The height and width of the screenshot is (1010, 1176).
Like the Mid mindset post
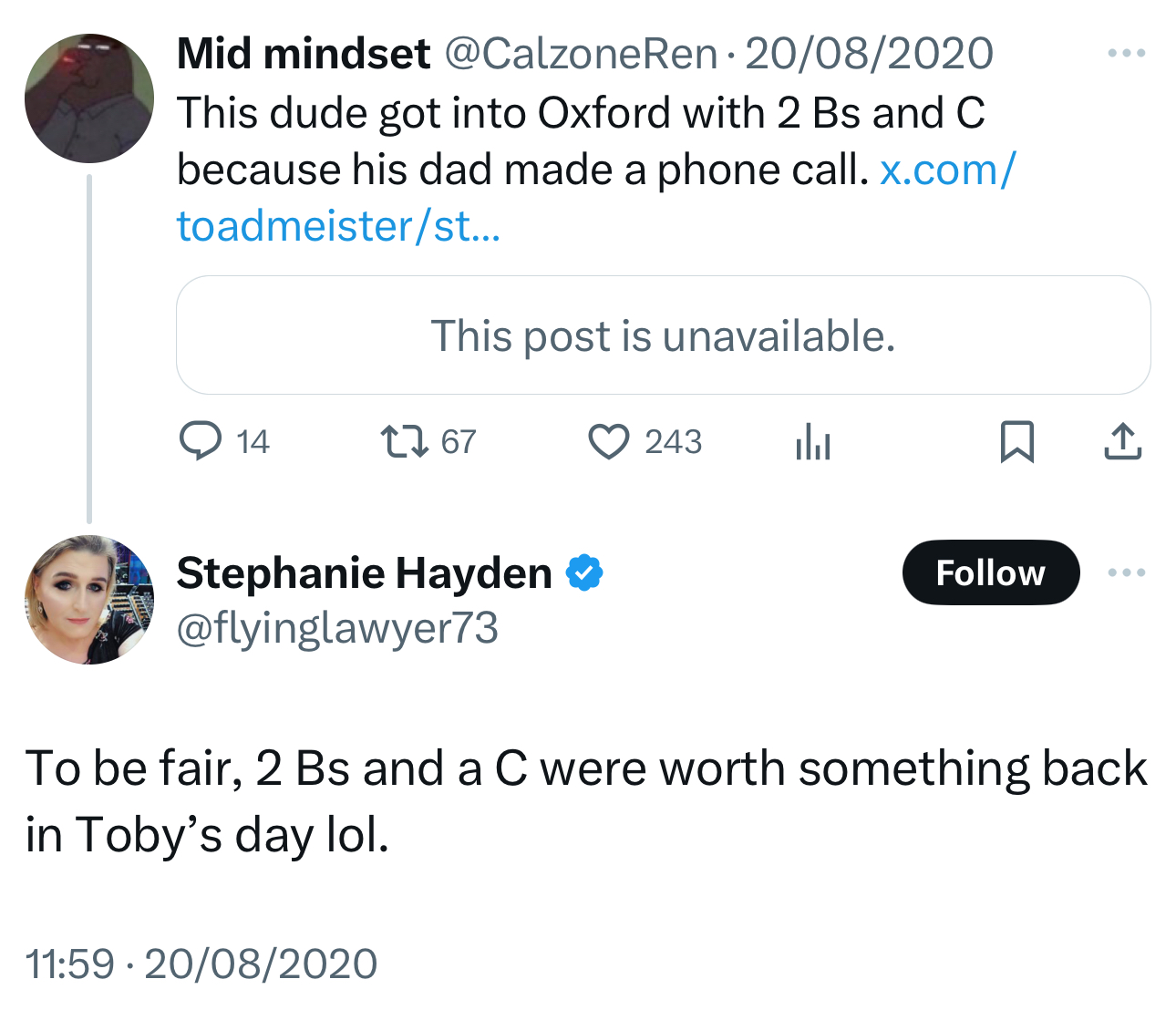pyautogui.click(x=608, y=442)
